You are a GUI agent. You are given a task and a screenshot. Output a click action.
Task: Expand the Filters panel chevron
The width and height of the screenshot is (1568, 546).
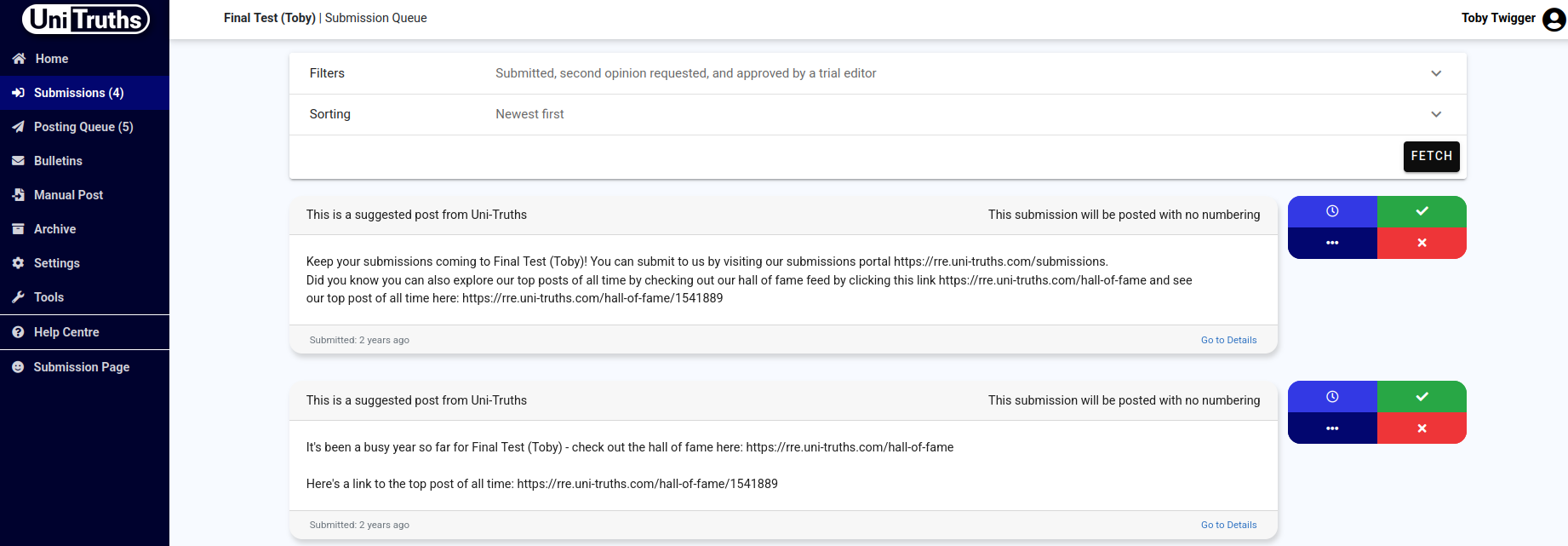[1436, 73]
